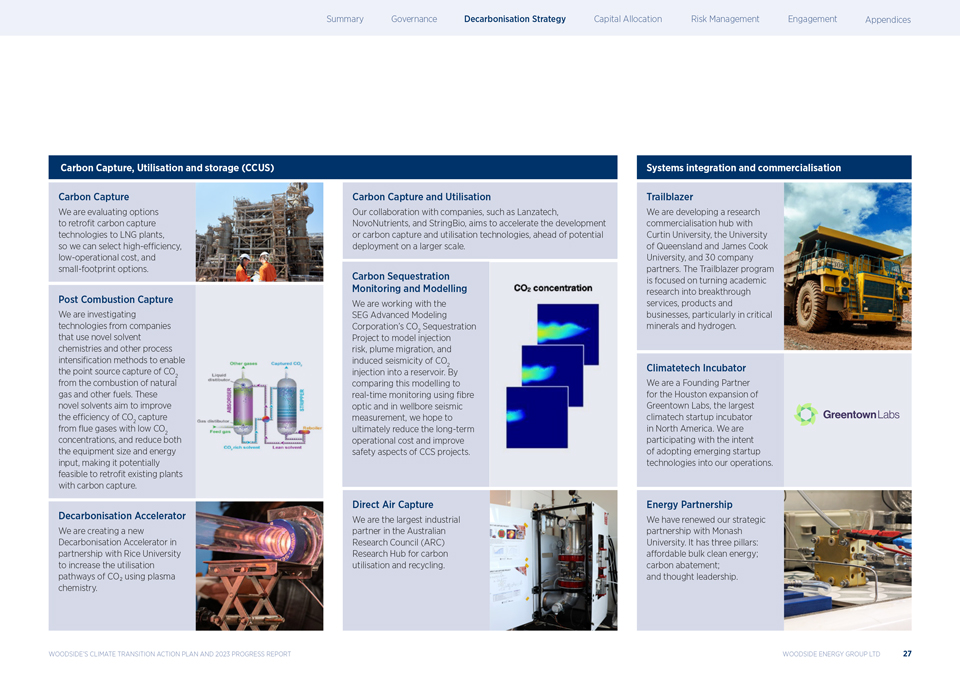Open the Appendices section
This screenshot has height=679, width=960.
887,20
